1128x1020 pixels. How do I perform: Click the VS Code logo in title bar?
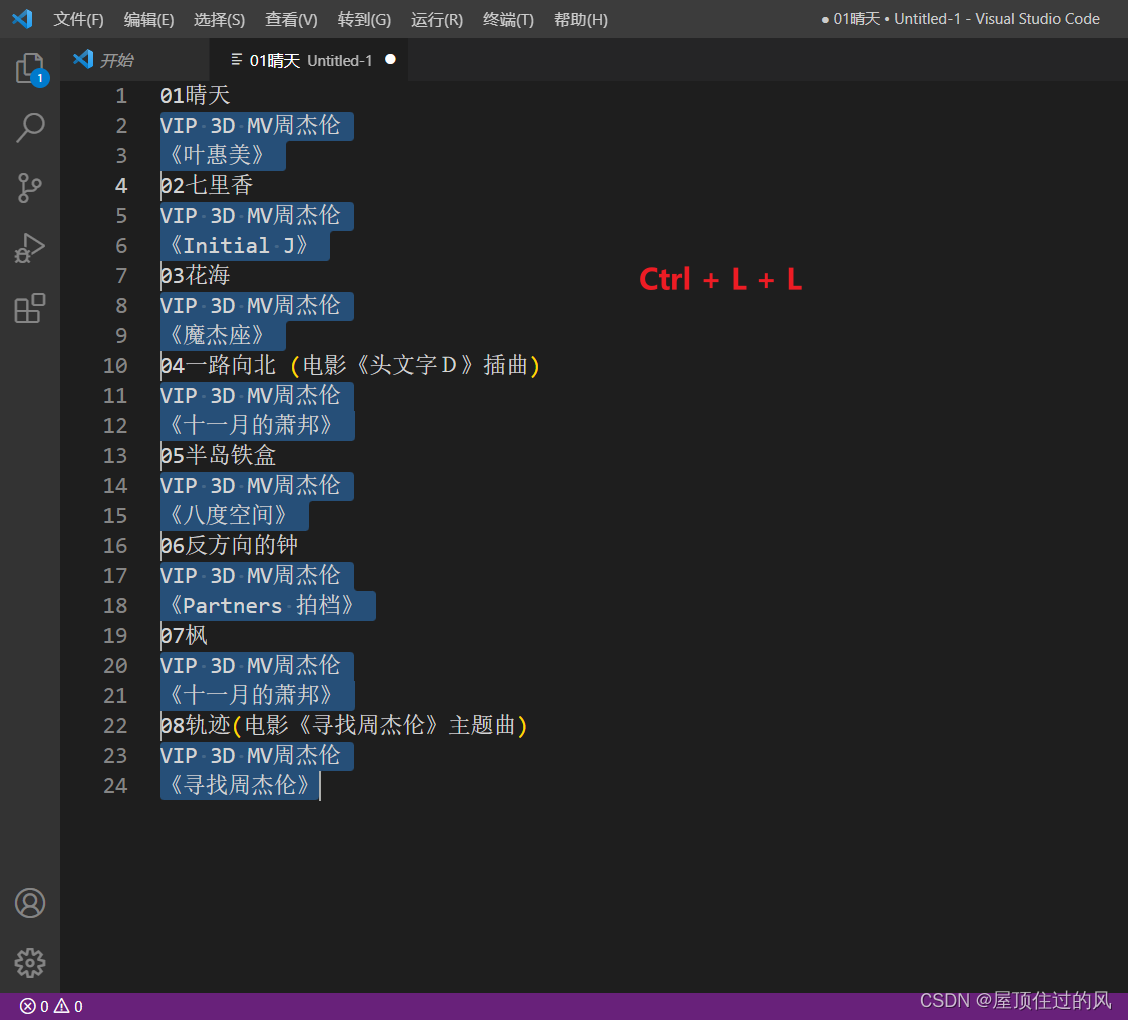tap(22, 19)
